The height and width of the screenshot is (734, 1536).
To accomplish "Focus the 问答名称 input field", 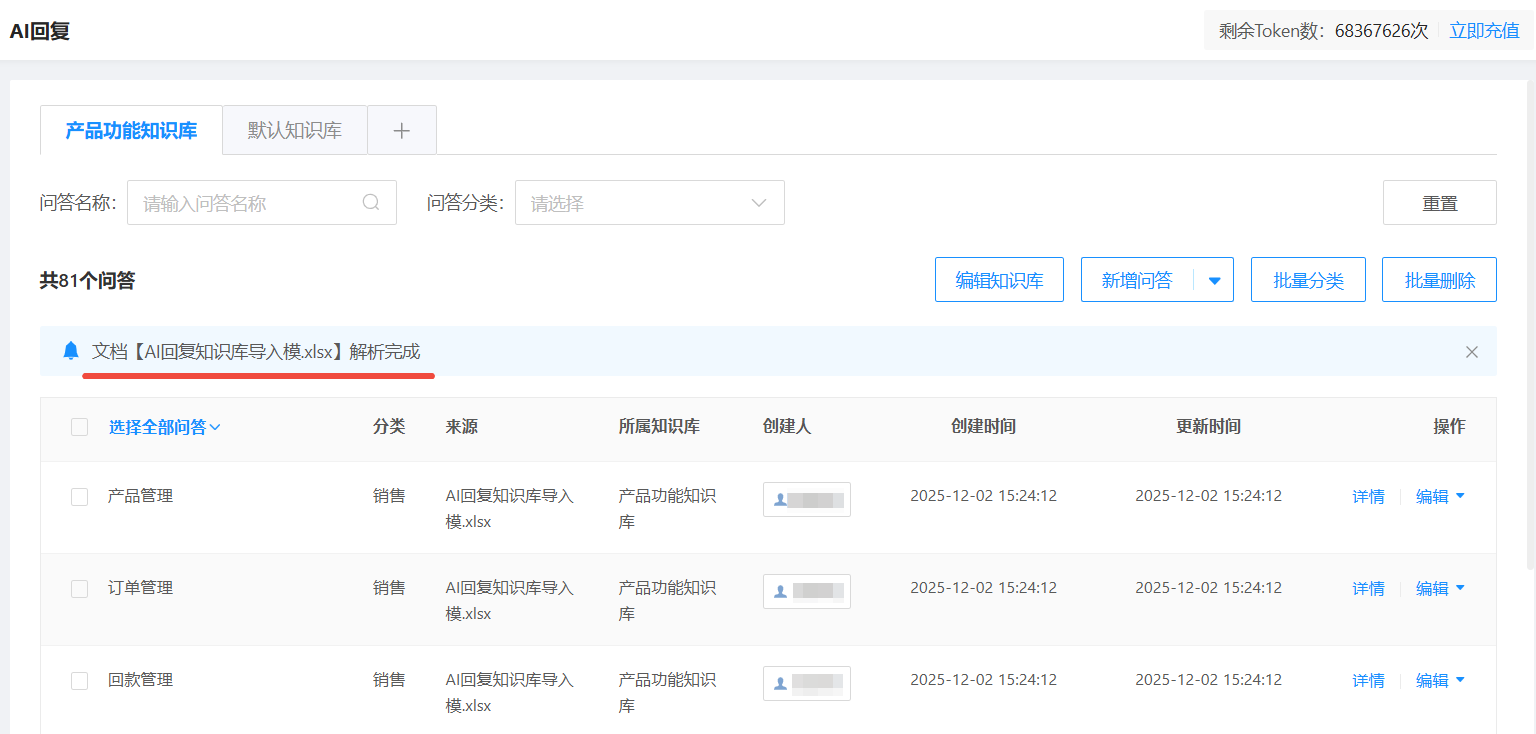I will (x=245, y=203).
